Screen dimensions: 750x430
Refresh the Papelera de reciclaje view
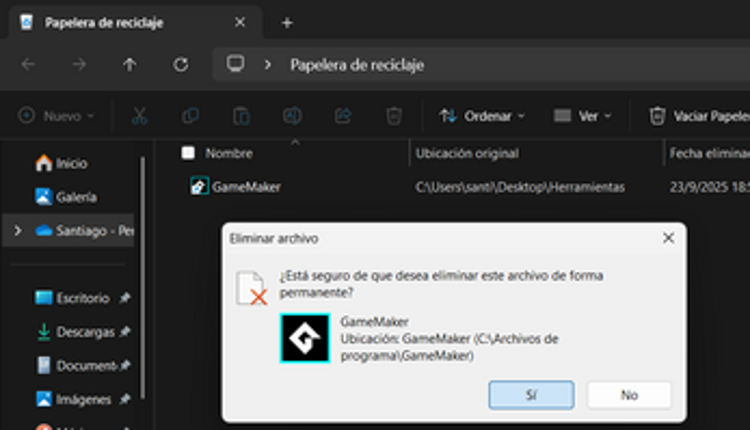pos(180,64)
